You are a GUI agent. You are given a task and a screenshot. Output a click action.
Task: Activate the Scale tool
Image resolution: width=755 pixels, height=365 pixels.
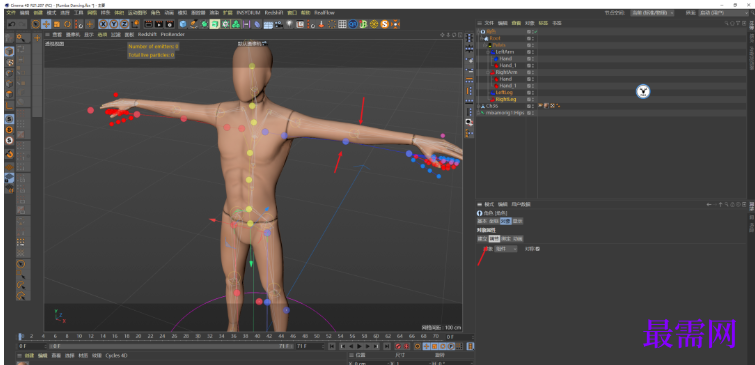pos(57,24)
